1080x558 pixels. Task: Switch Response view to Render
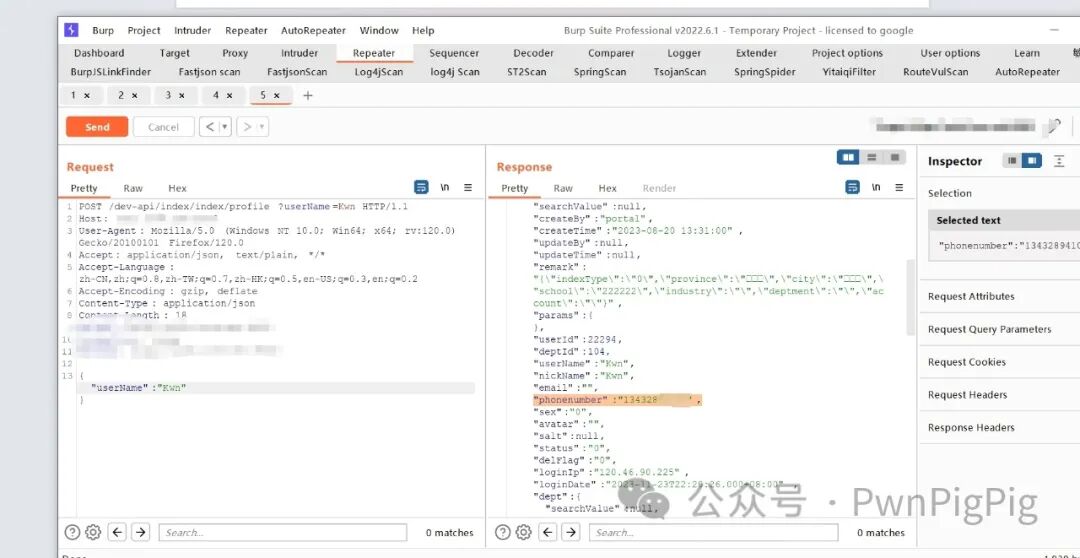(659, 188)
